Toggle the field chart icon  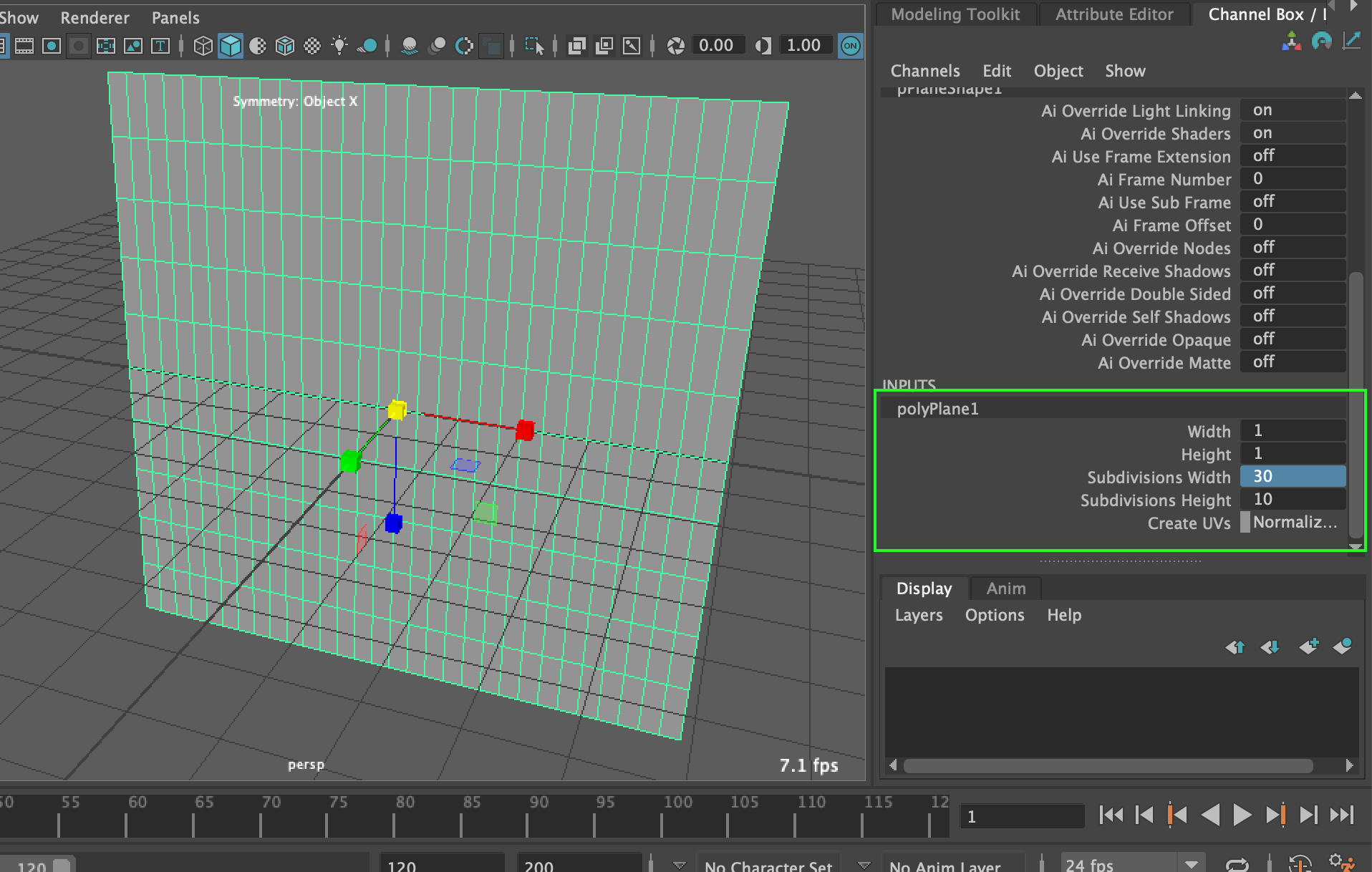[106, 47]
